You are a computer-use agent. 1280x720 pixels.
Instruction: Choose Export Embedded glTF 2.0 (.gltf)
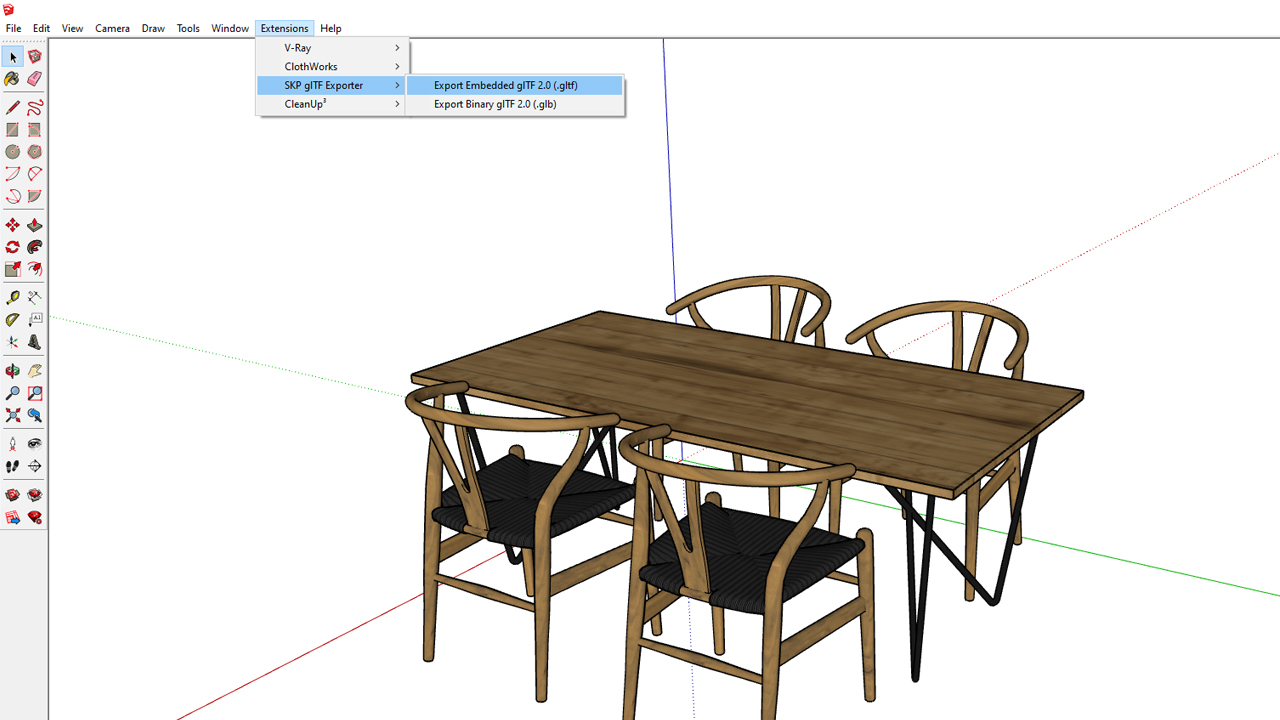515,85
